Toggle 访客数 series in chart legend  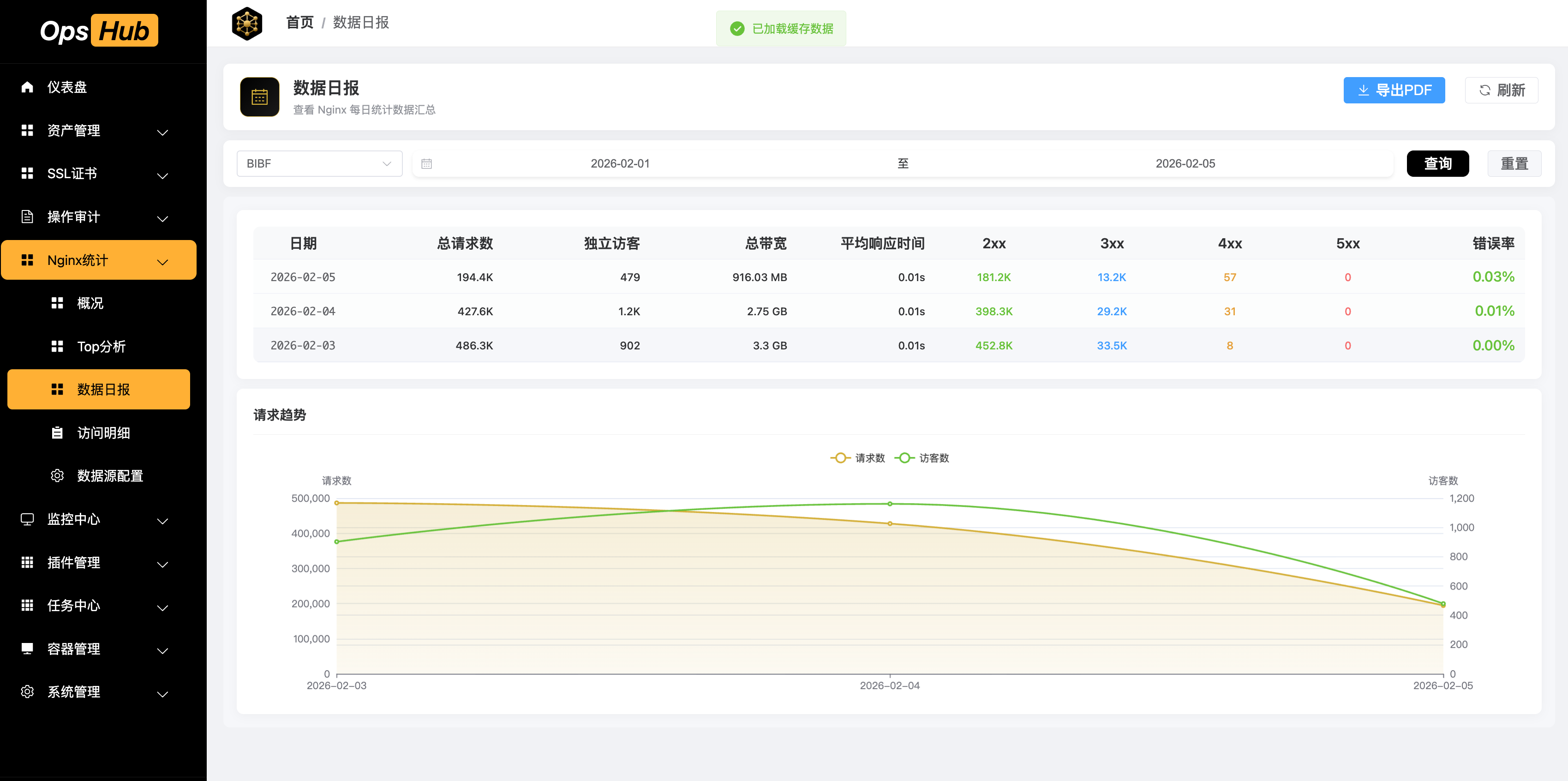click(x=922, y=458)
